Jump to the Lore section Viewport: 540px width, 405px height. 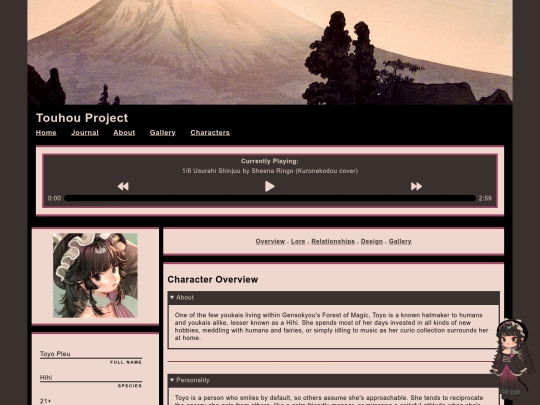click(298, 241)
